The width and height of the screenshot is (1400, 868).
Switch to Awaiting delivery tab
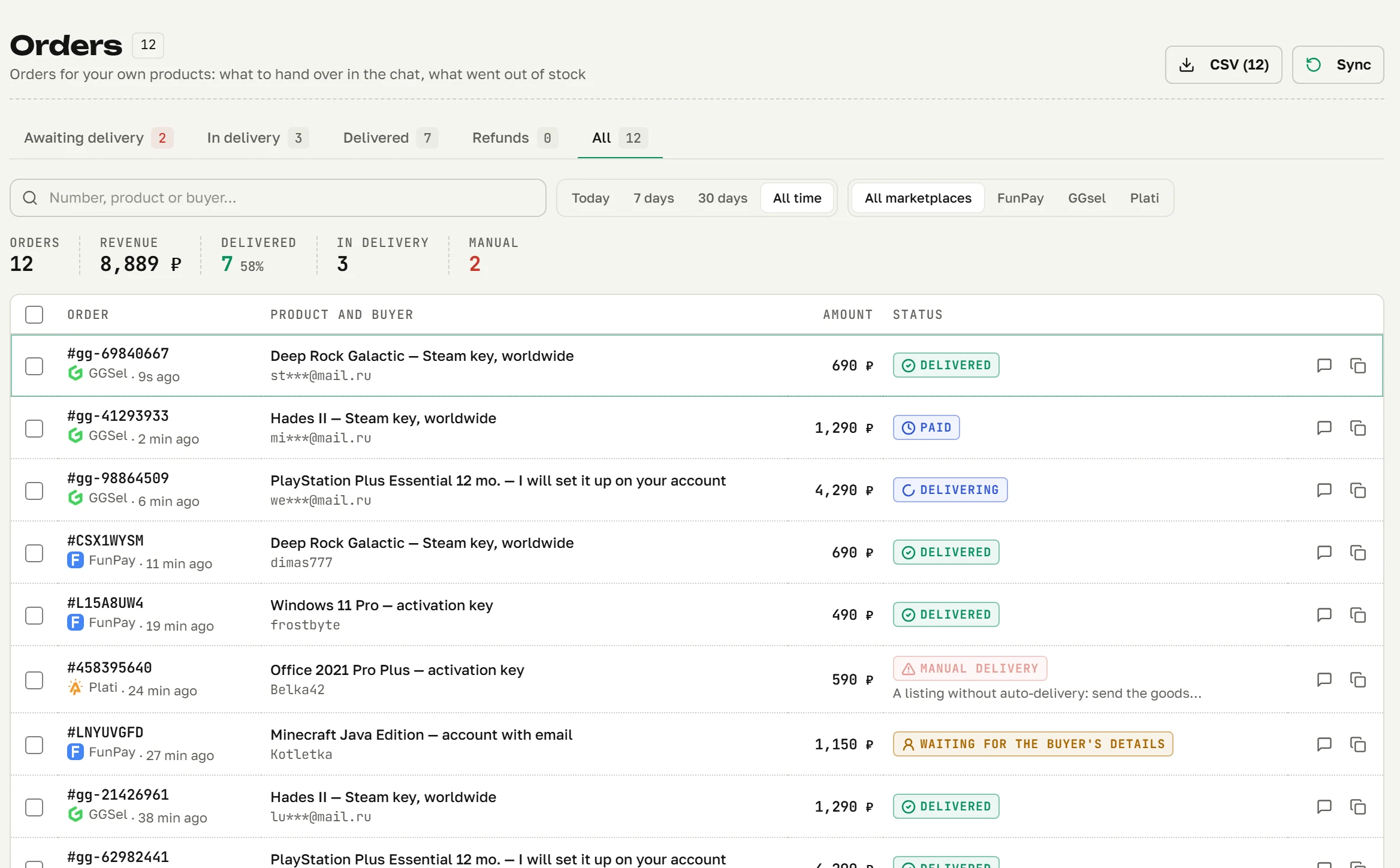98,138
